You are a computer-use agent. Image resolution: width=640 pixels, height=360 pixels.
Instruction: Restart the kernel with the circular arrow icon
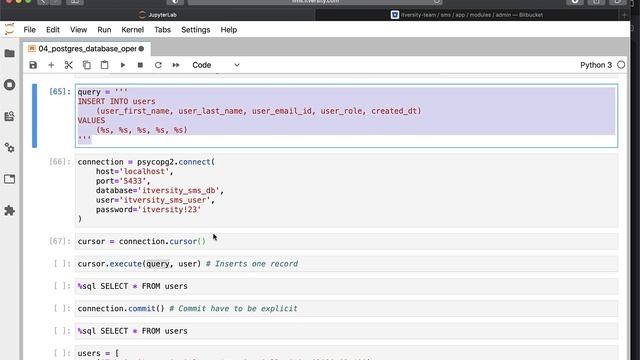click(x=158, y=65)
